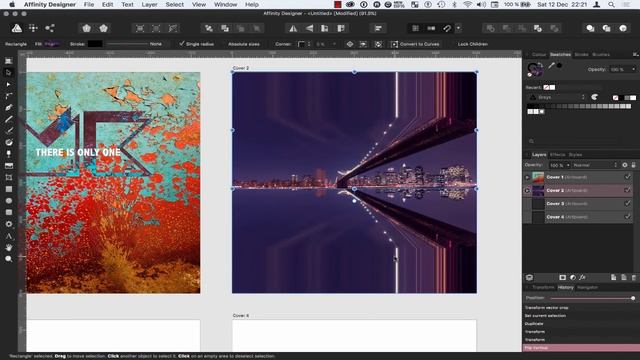Toggle visibility checkbox of Cover 2 layer
Screen dimensions: 640x360
(628, 190)
